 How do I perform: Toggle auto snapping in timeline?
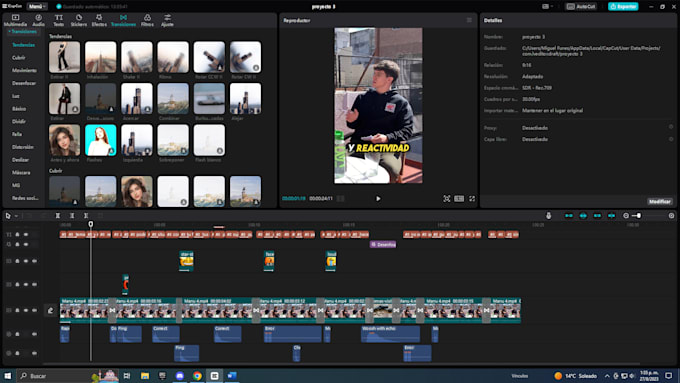click(x=583, y=216)
